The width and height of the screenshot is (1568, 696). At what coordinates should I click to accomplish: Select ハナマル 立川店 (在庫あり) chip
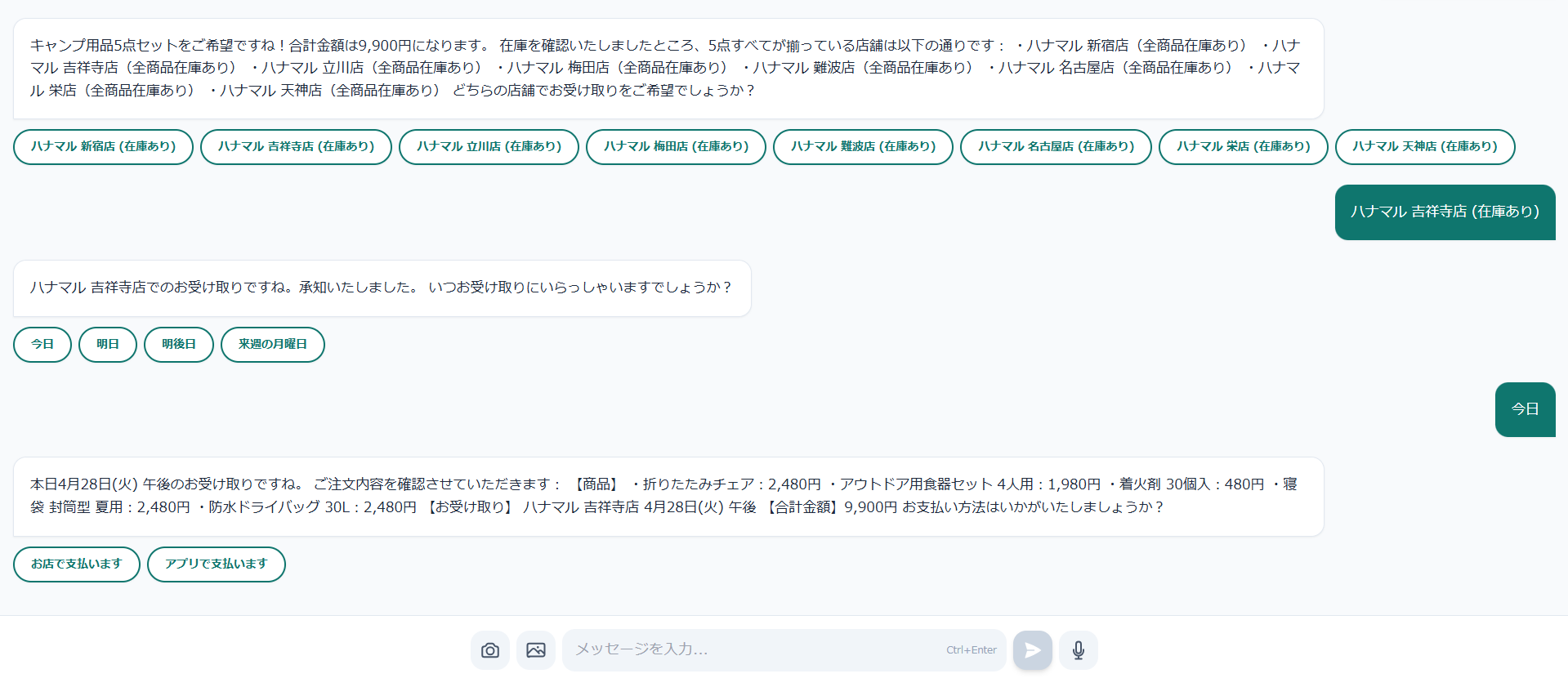[489, 147]
